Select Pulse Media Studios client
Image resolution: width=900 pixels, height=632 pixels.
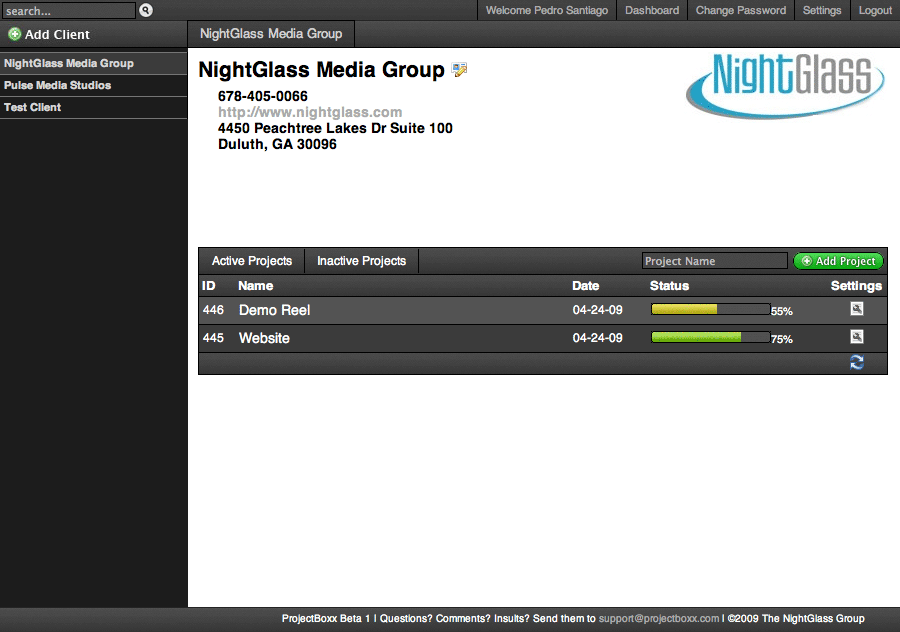(x=93, y=86)
